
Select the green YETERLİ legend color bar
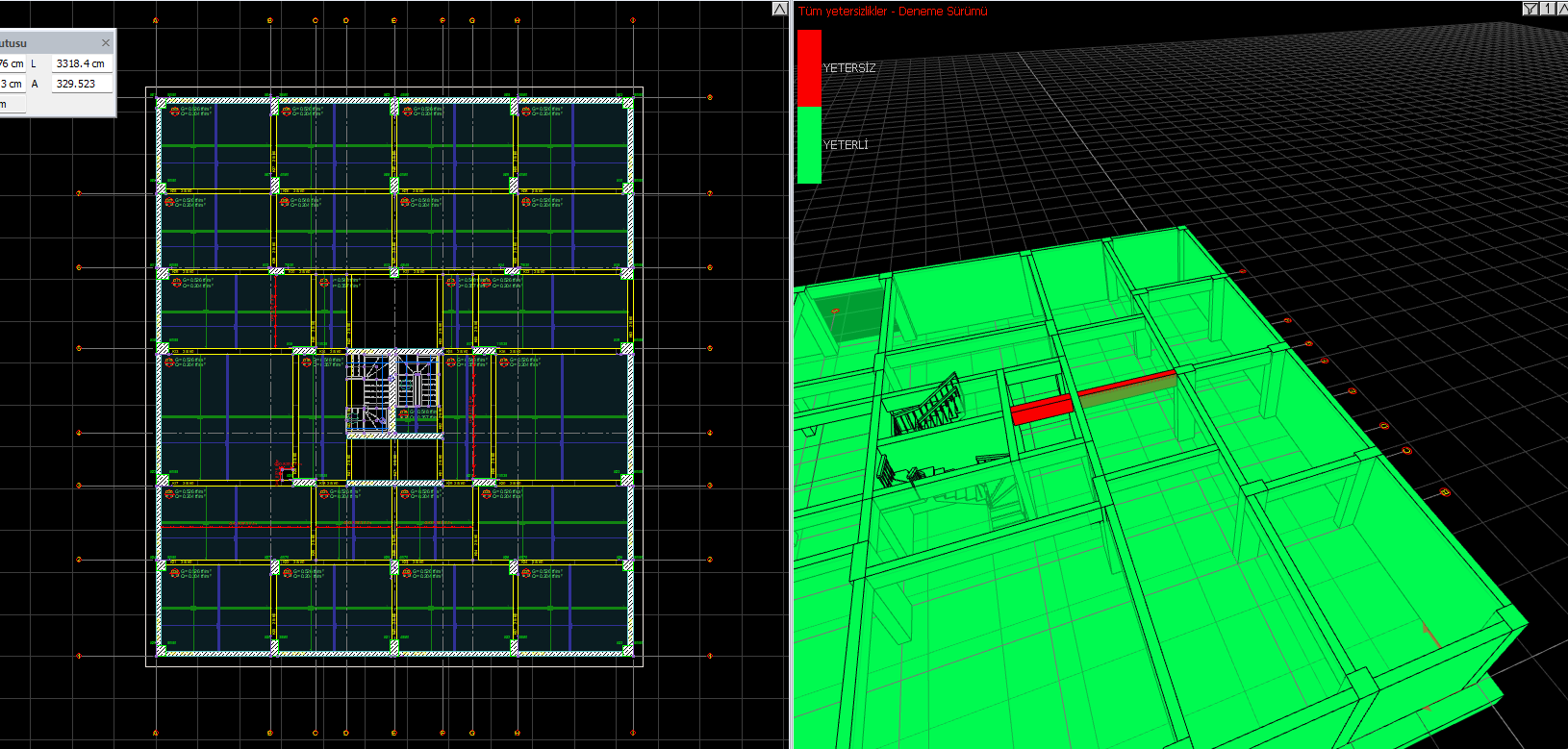(x=809, y=144)
